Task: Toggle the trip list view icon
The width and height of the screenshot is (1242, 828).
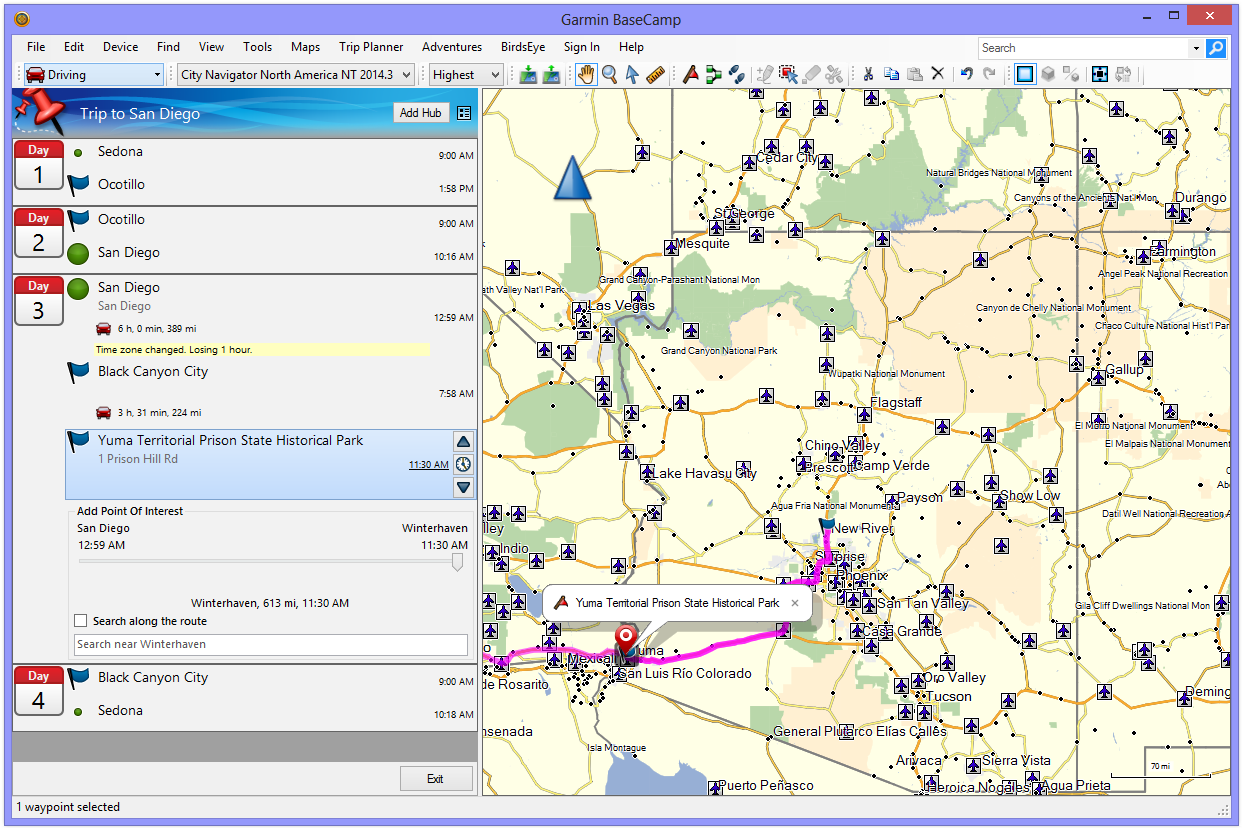Action: pyautogui.click(x=464, y=113)
